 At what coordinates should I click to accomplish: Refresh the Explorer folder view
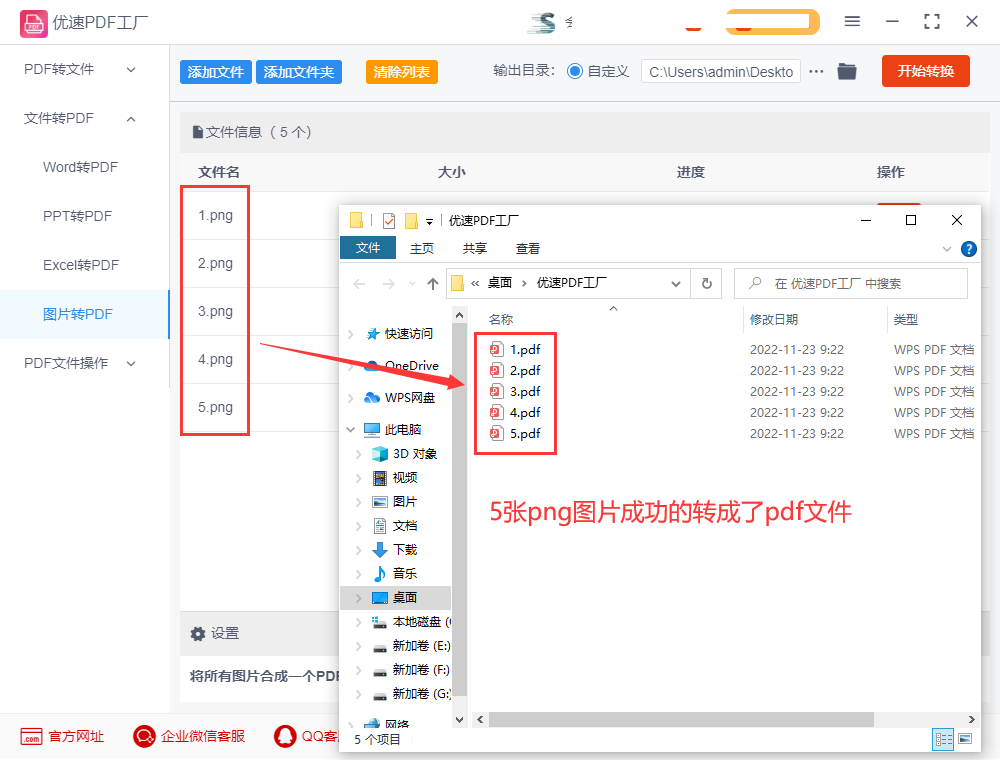tap(707, 284)
